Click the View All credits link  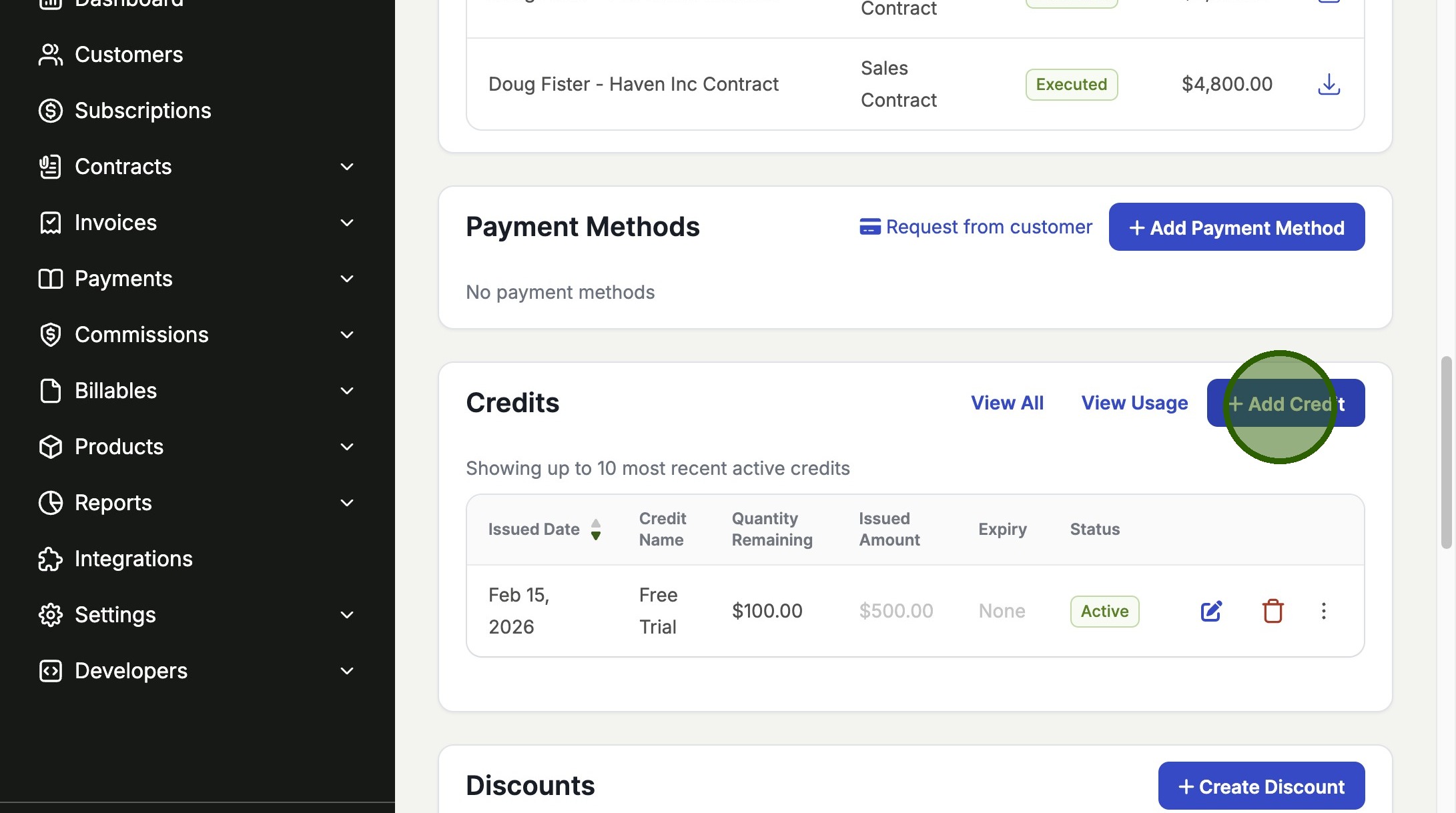coord(1007,403)
